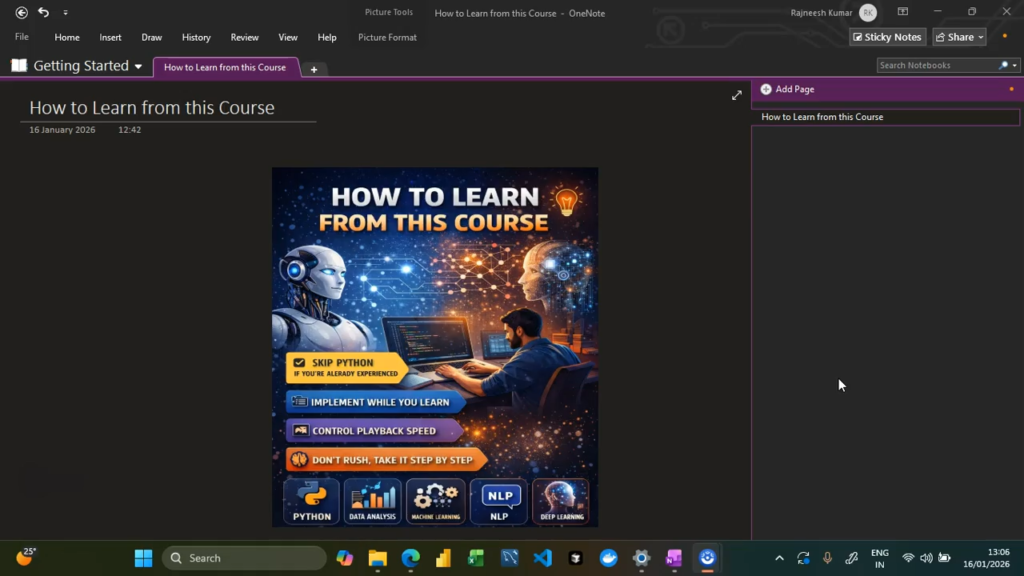Click the Ribbon Display Options icon
The height and width of the screenshot is (576, 1024).
[x=903, y=12]
